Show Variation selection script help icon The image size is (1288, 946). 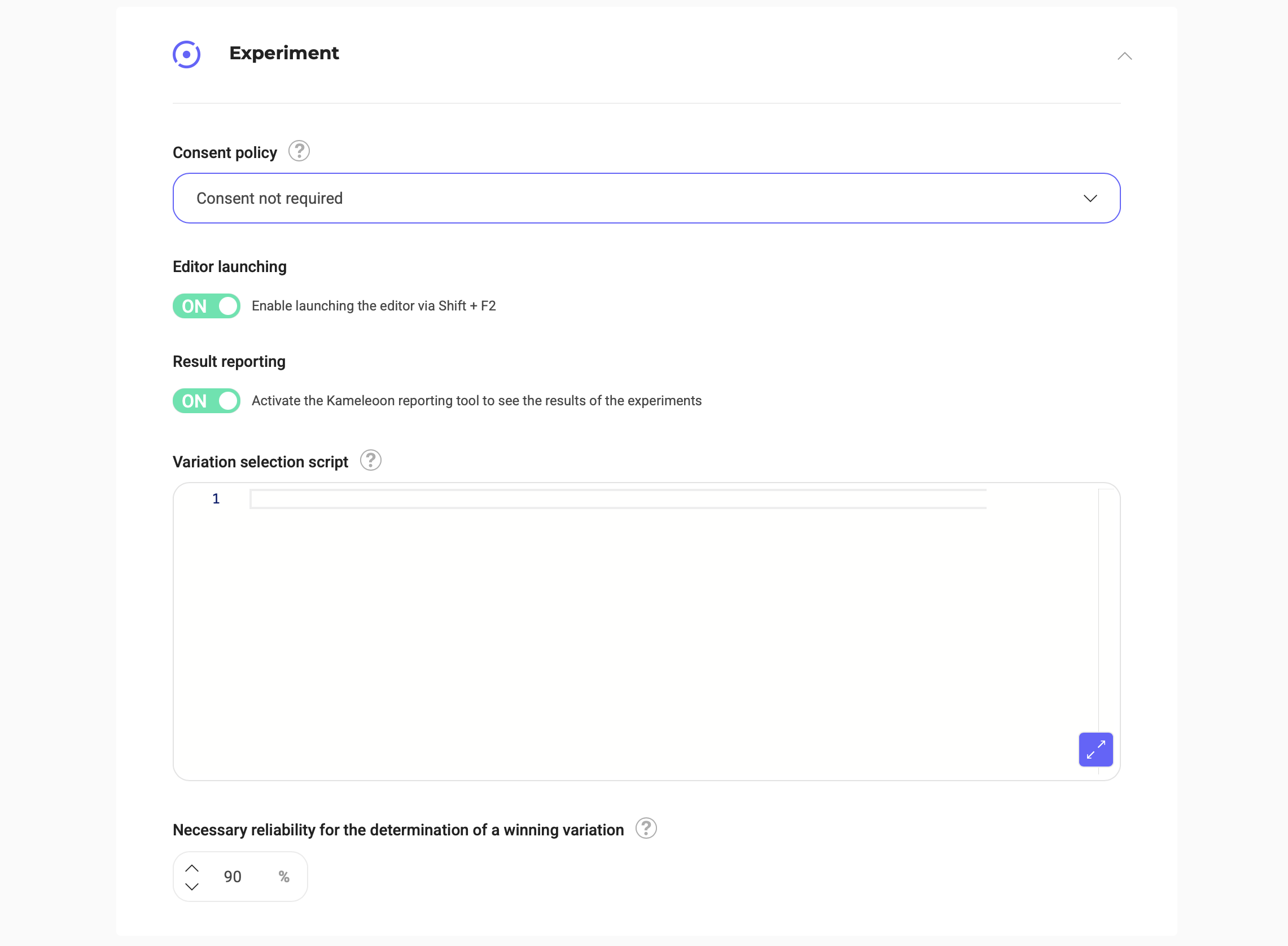tap(370, 461)
